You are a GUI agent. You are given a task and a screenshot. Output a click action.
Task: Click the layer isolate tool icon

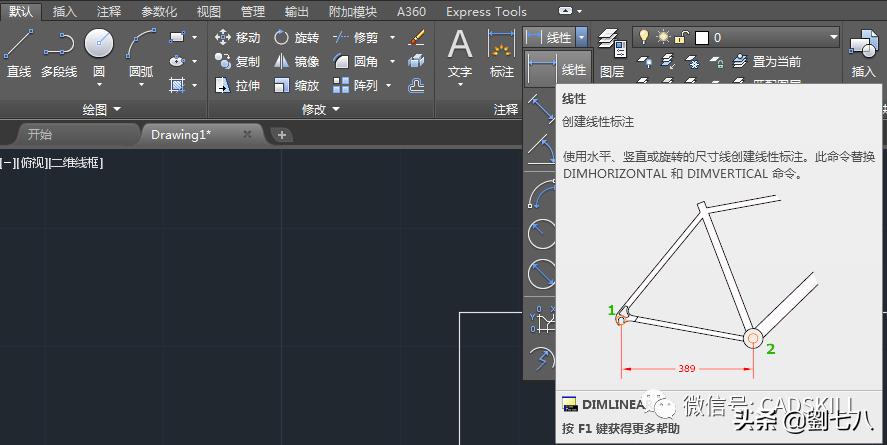pos(668,62)
